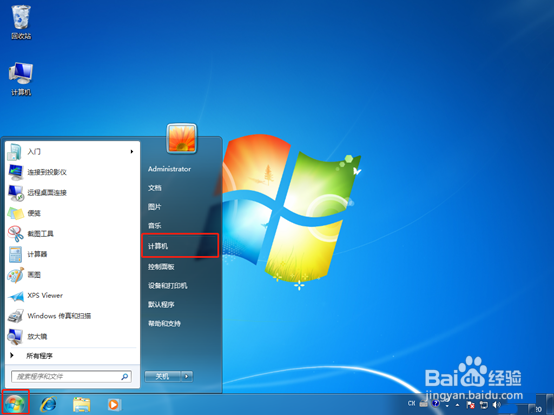The height and width of the screenshot is (415, 554).
Task: Open 截图工具 snipping tool
Action: 72,233
